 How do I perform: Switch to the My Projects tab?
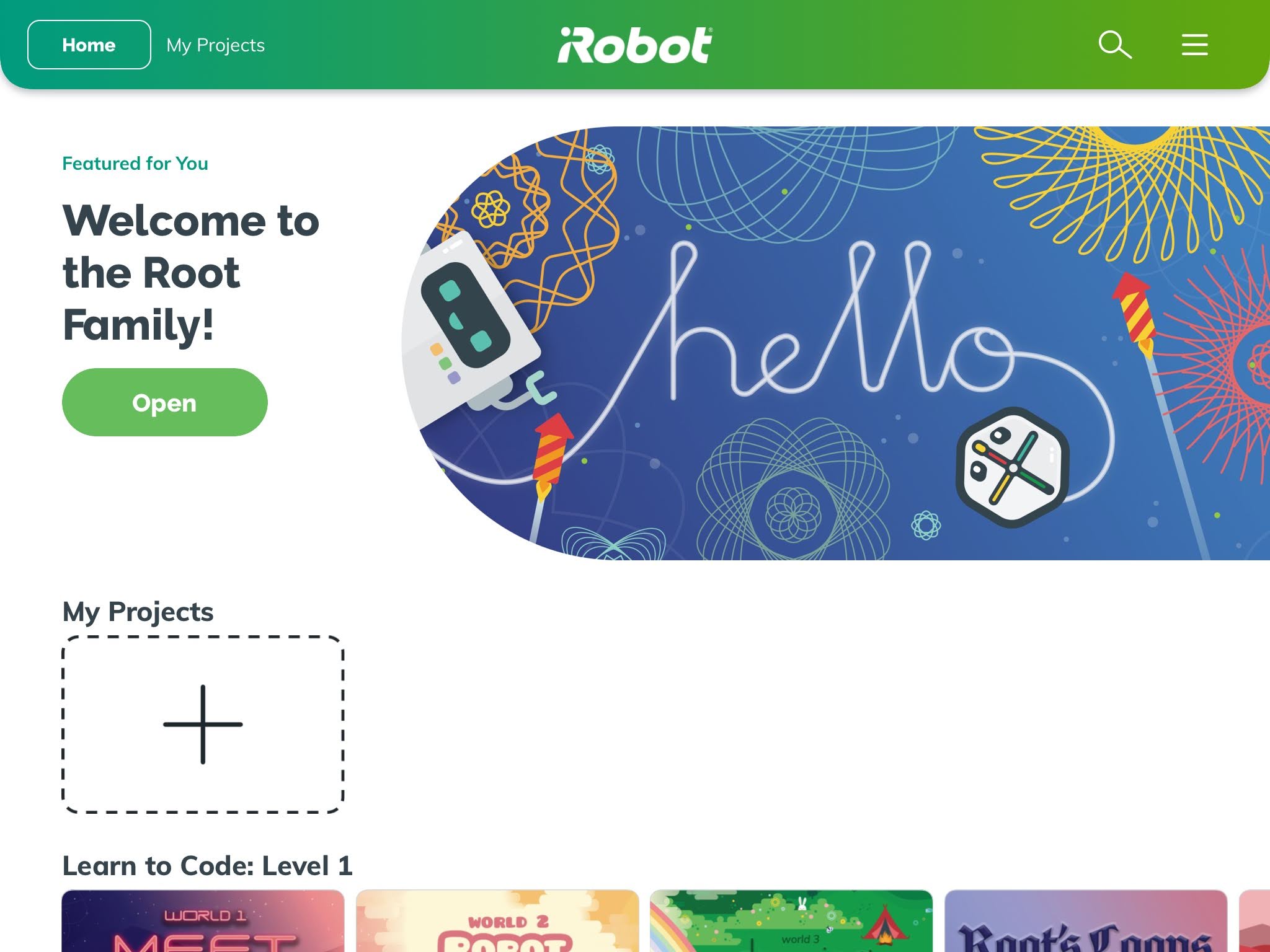tap(215, 45)
